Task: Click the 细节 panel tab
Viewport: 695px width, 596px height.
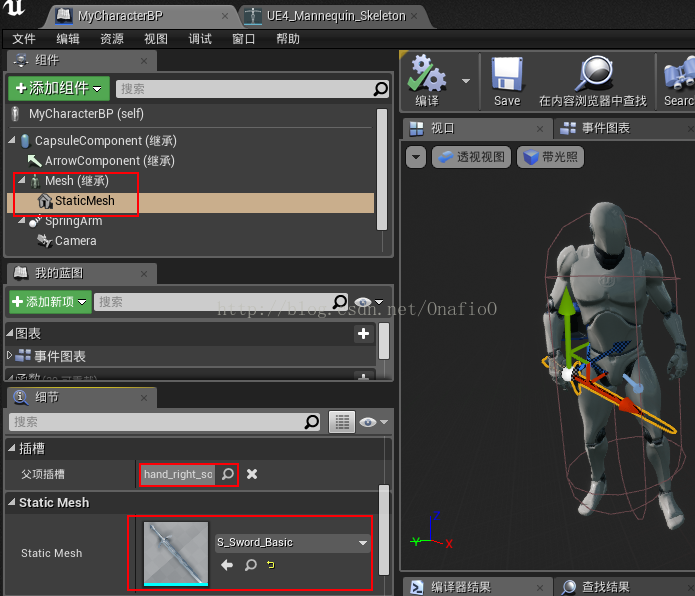Action: point(82,397)
